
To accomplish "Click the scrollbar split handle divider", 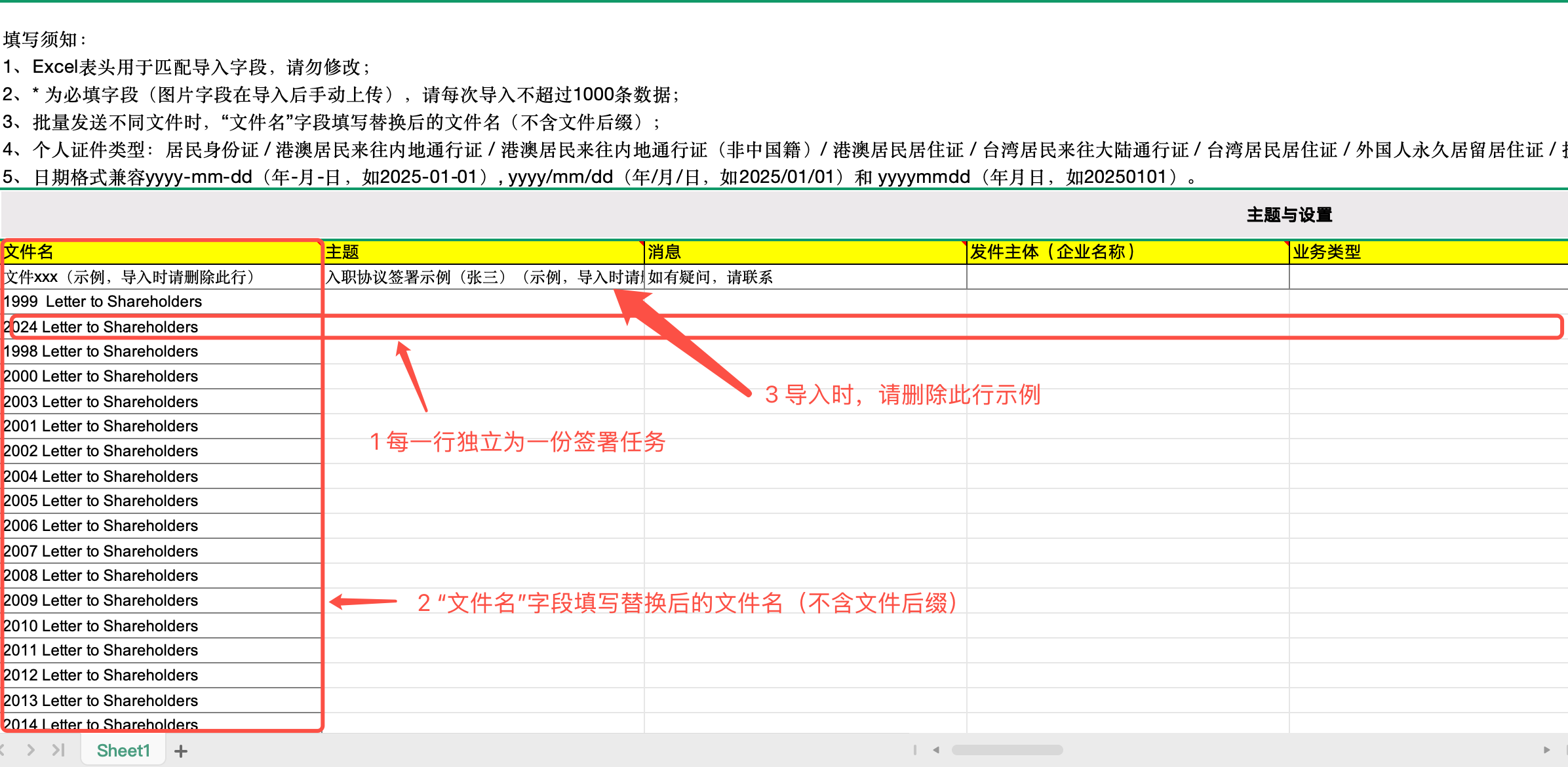I will [x=915, y=750].
